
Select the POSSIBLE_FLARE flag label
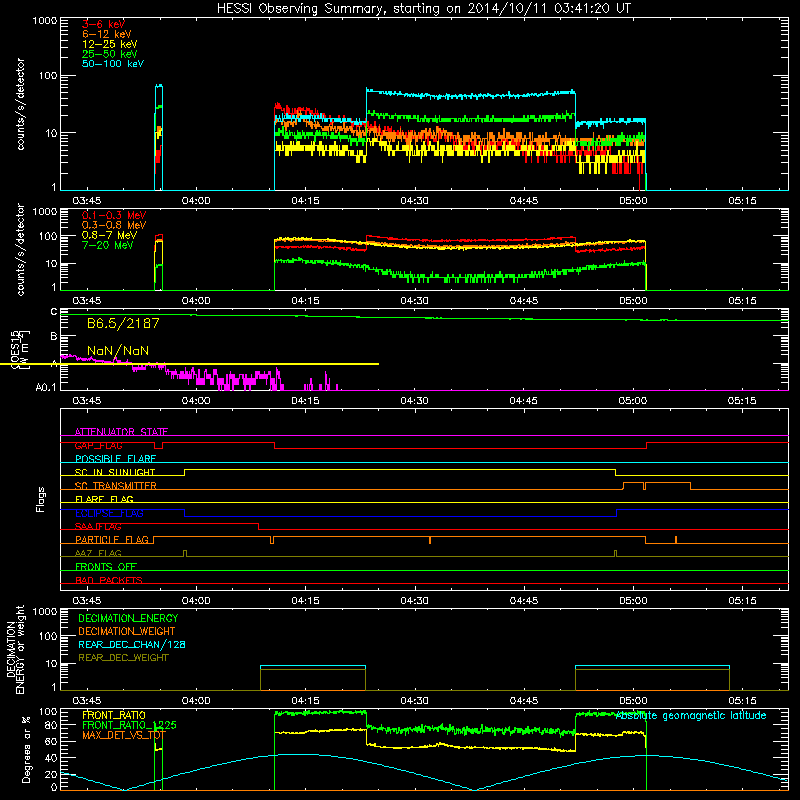[x=115, y=459]
